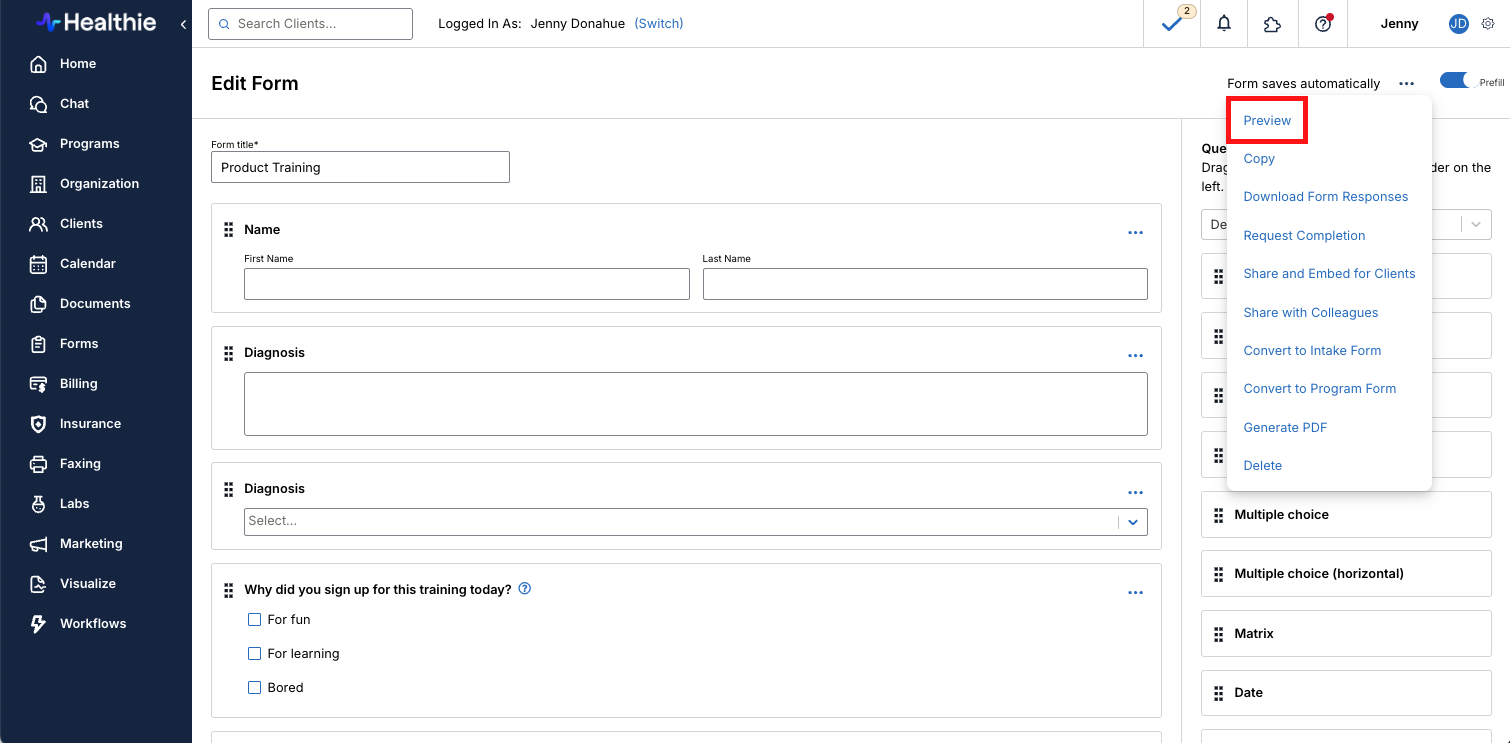Click the form actions three-dot menu
The image size is (1510, 743).
[x=1407, y=84]
